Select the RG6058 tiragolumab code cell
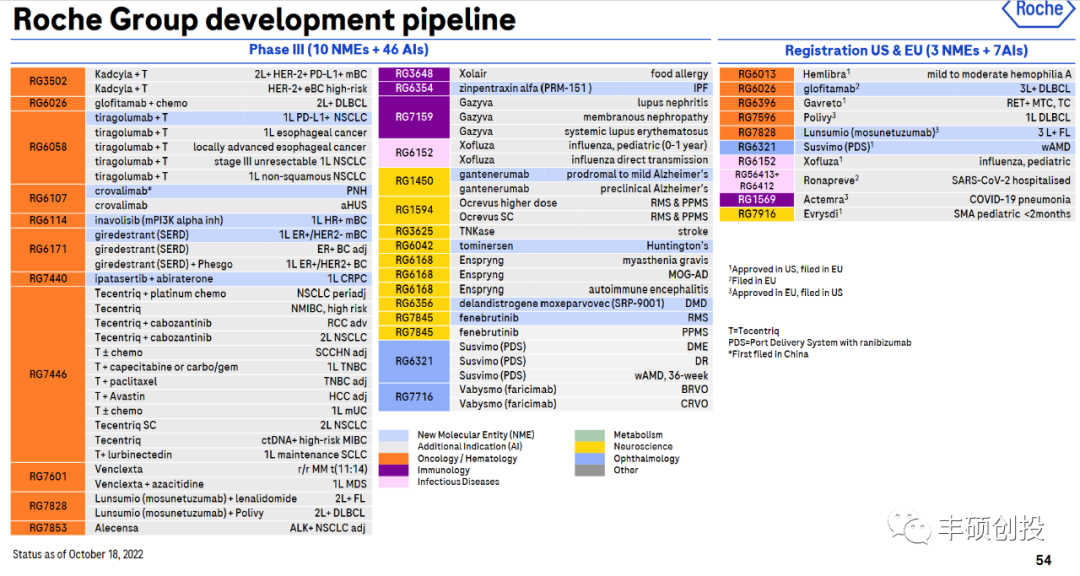 pyautogui.click(x=48, y=147)
